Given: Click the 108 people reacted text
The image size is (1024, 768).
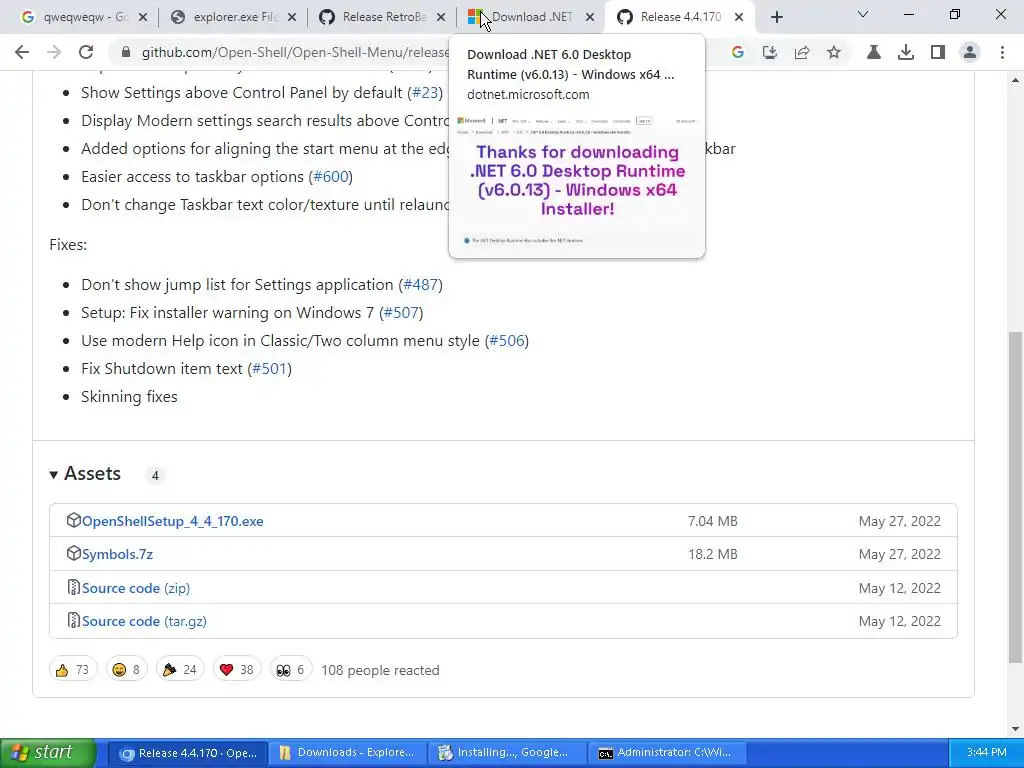Looking at the screenshot, I should pos(380,670).
